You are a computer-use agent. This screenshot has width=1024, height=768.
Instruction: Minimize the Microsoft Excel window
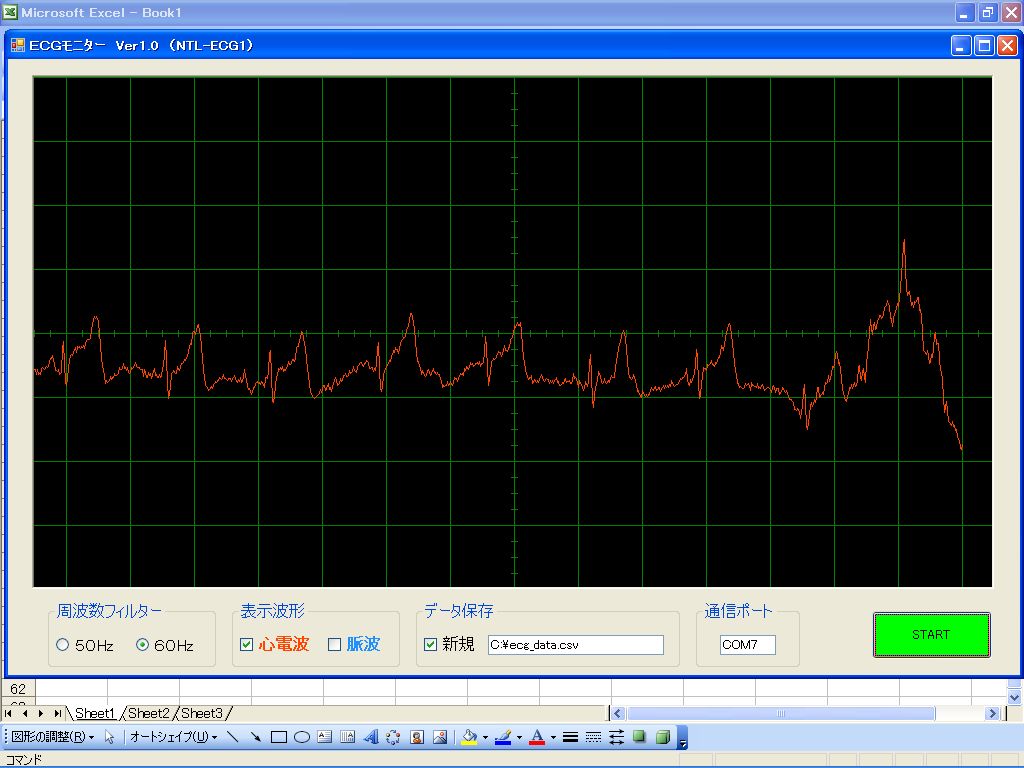[x=965, y=12]
